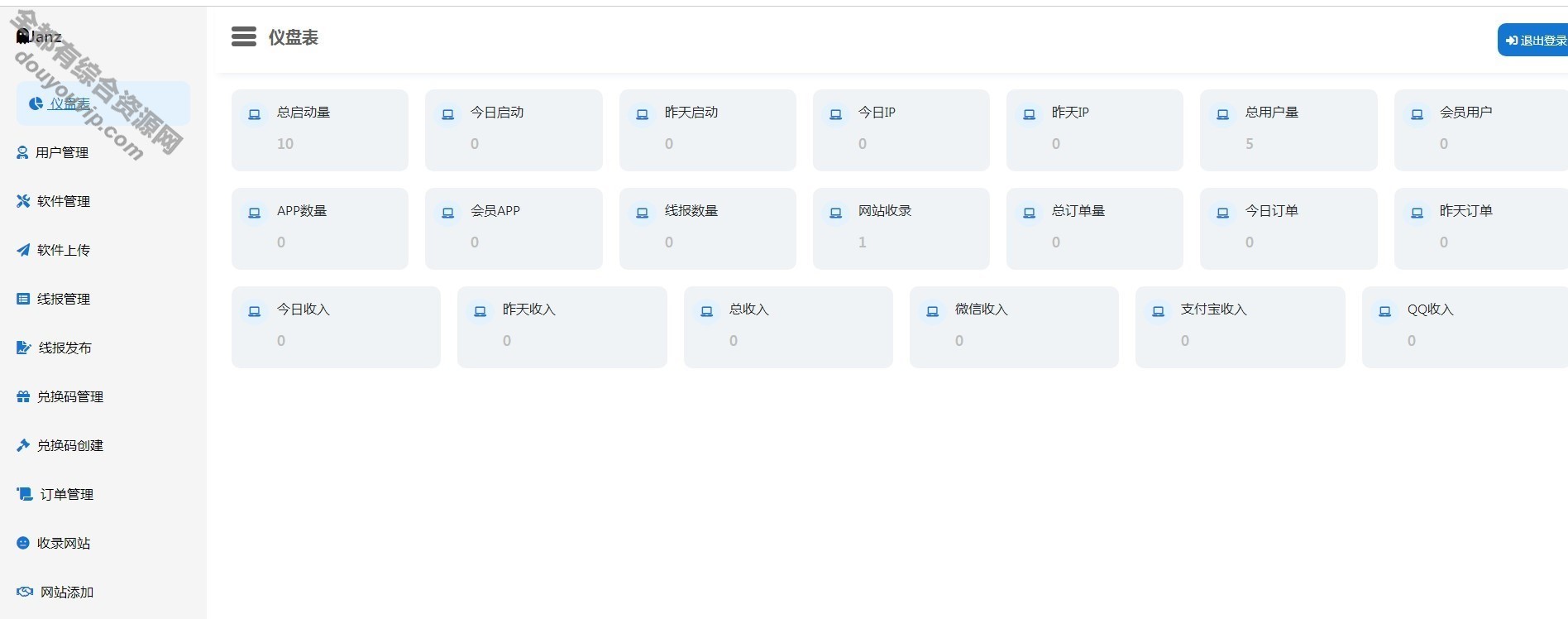Click the 总用户量 value 5
Screen dimensions: 1568x619
[x=1250, y=144]
